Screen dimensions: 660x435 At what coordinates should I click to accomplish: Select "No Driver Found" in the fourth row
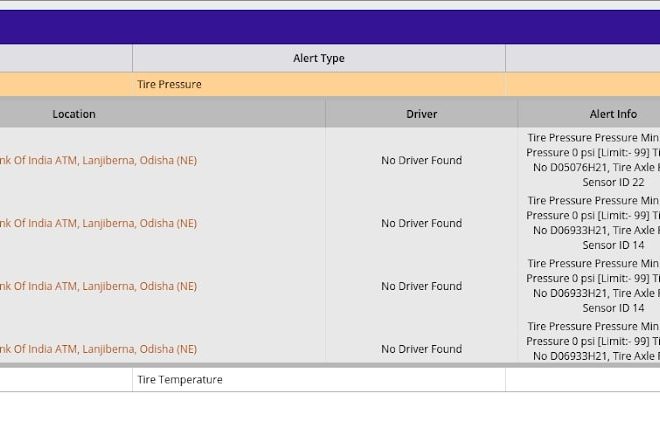pos(421,349)
